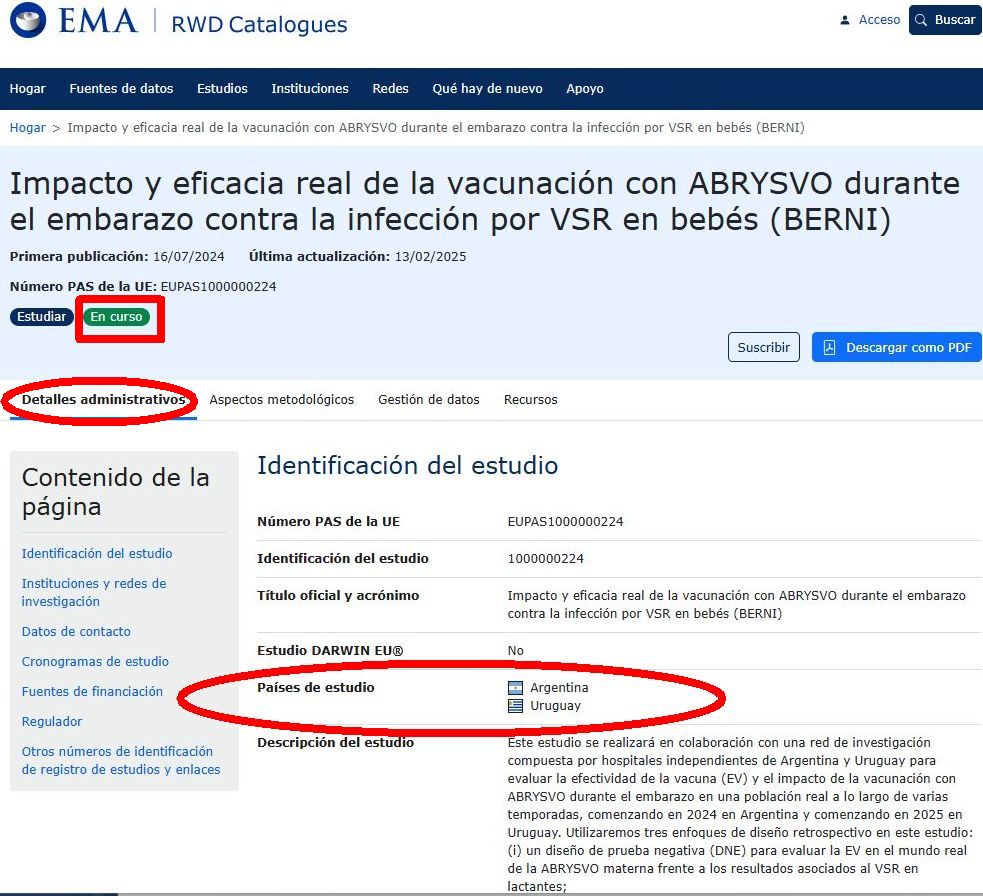Jump to Otros números de identificación link
Image resolution: width=983 pixels, height=896 pixels.
pos(121,761)
